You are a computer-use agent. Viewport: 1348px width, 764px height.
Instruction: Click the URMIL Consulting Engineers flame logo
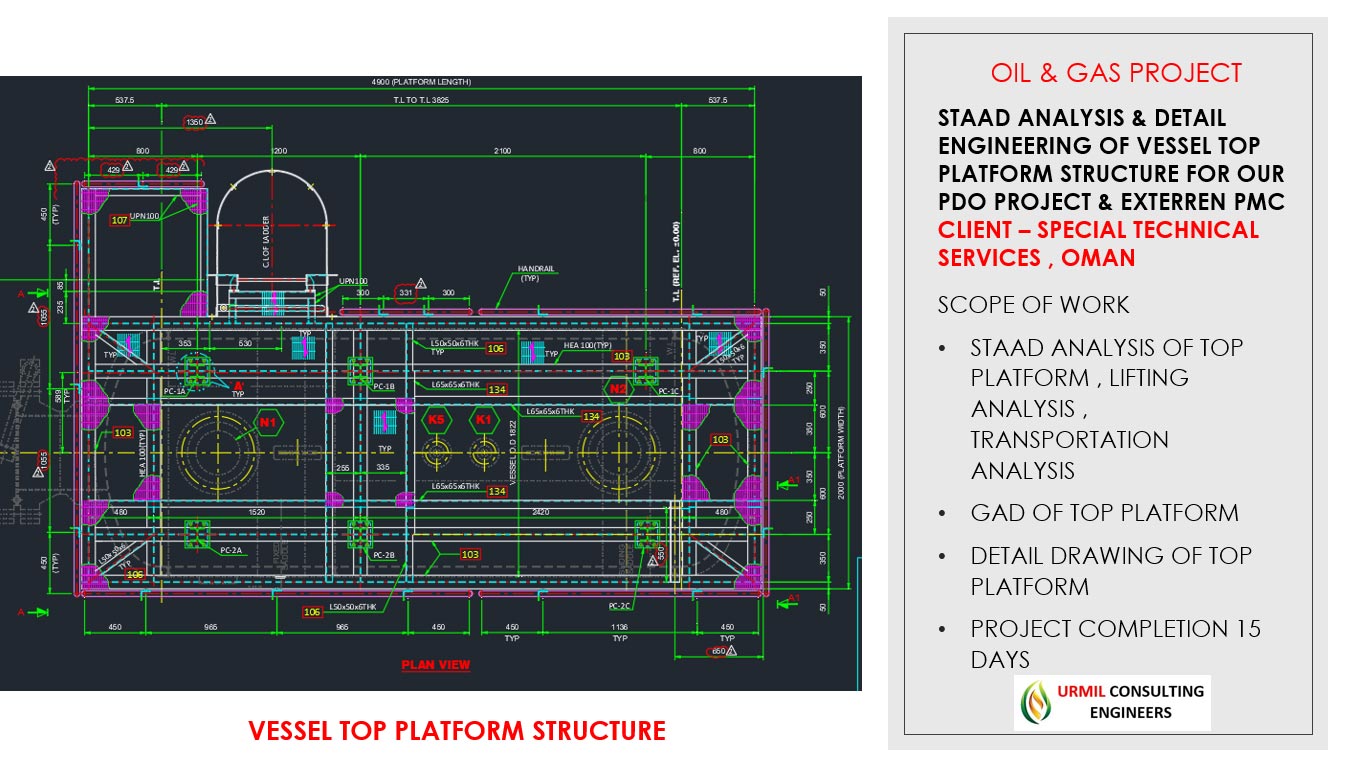[x=1035, y=703]
